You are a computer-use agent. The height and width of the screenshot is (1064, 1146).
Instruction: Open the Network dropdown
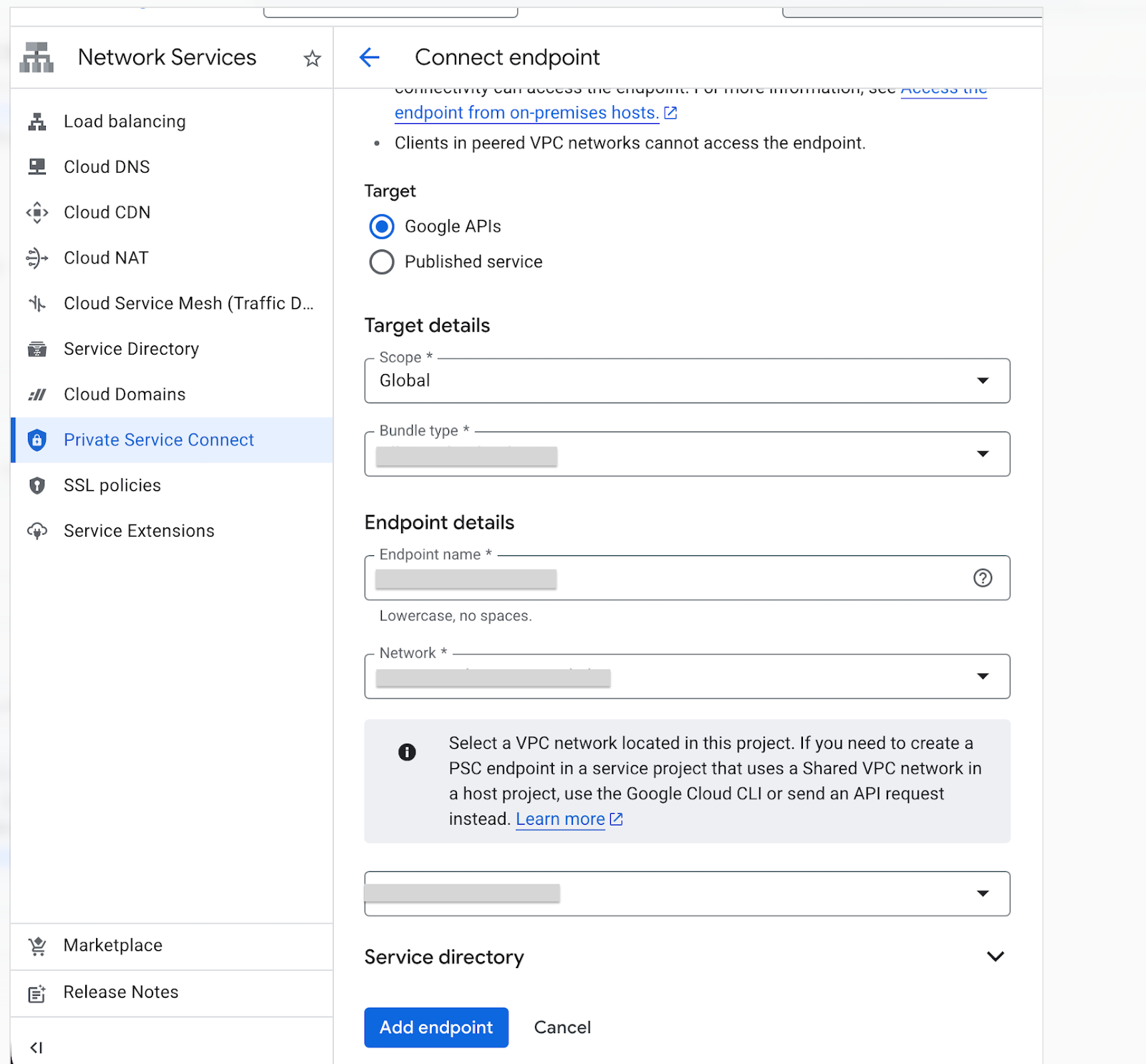tap(687, 676)
